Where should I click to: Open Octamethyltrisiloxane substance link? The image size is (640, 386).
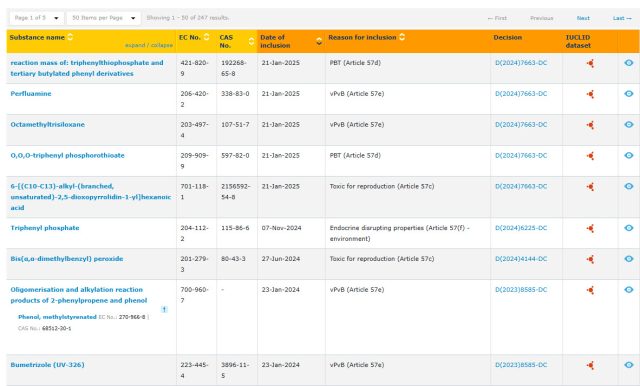coord(48,124)
